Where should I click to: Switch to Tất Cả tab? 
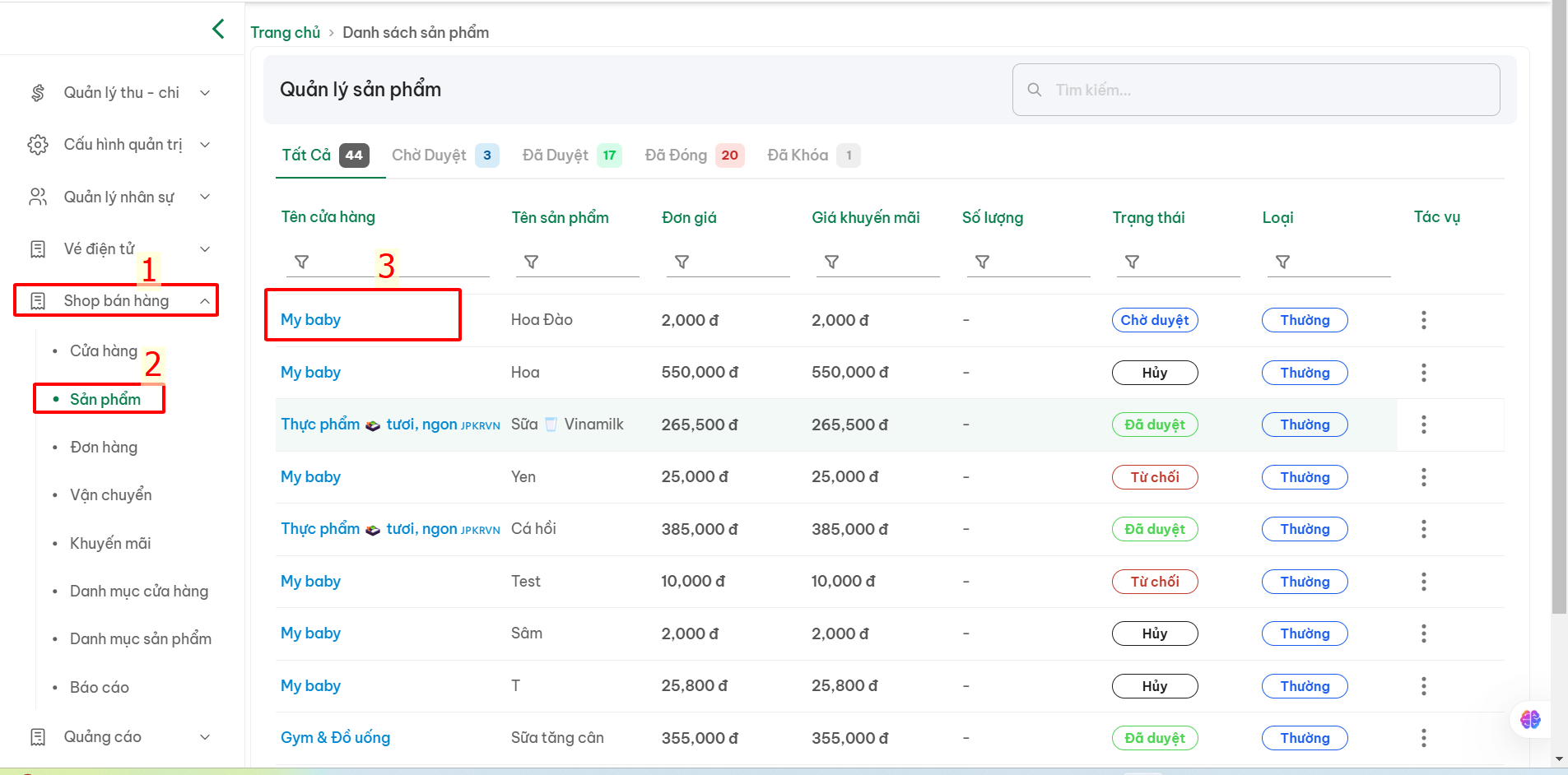[x=326, y=155]
